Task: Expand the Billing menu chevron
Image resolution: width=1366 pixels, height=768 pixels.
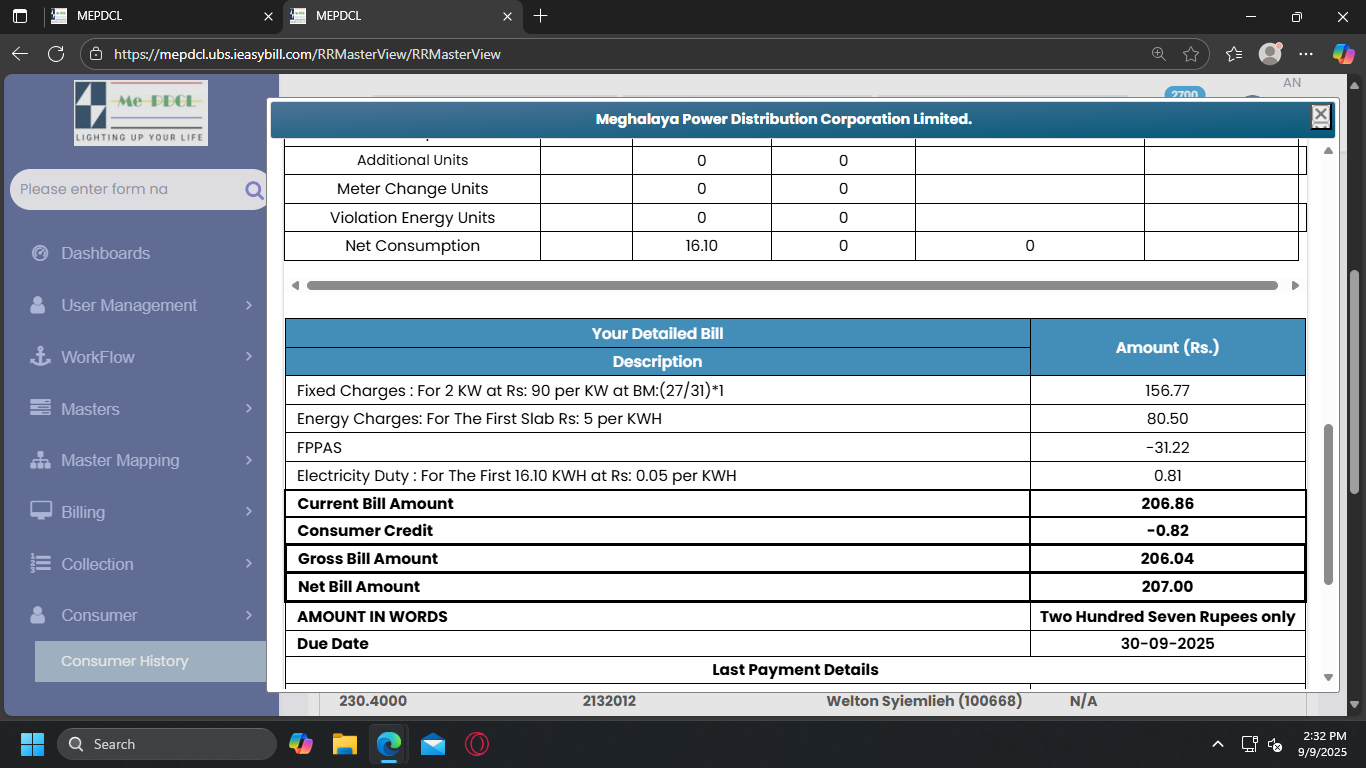Action: tap(249, 512)
